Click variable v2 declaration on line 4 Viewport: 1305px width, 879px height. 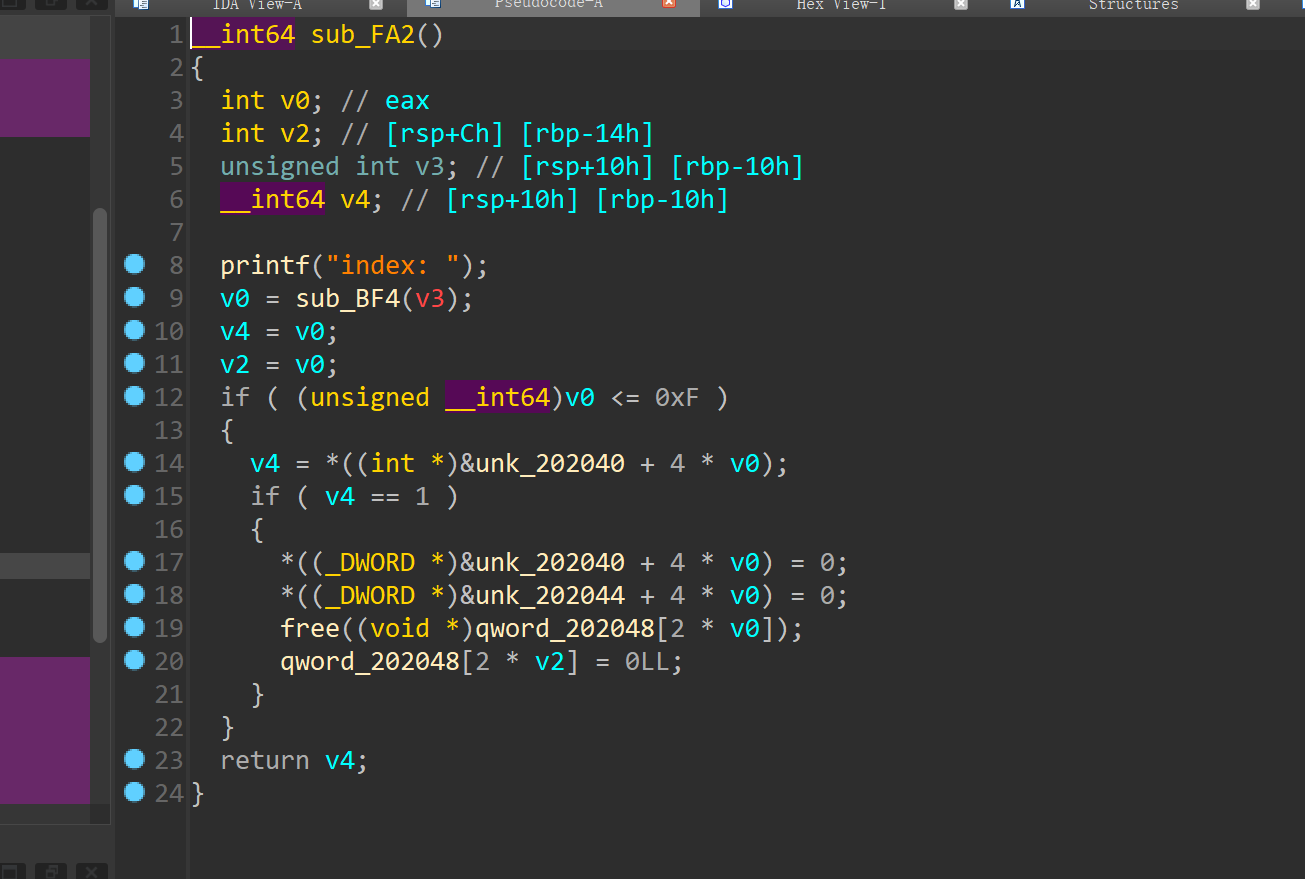295,134
